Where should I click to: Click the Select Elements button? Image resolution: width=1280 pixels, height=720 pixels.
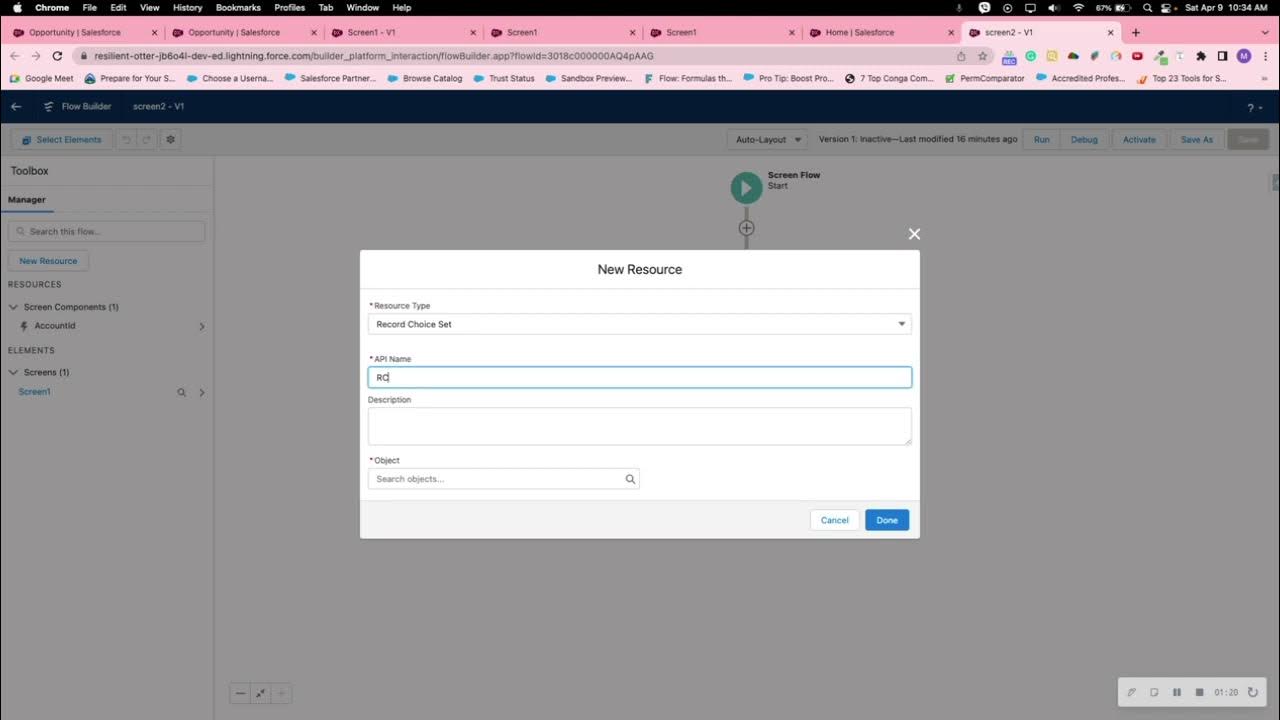coord(60,140)
